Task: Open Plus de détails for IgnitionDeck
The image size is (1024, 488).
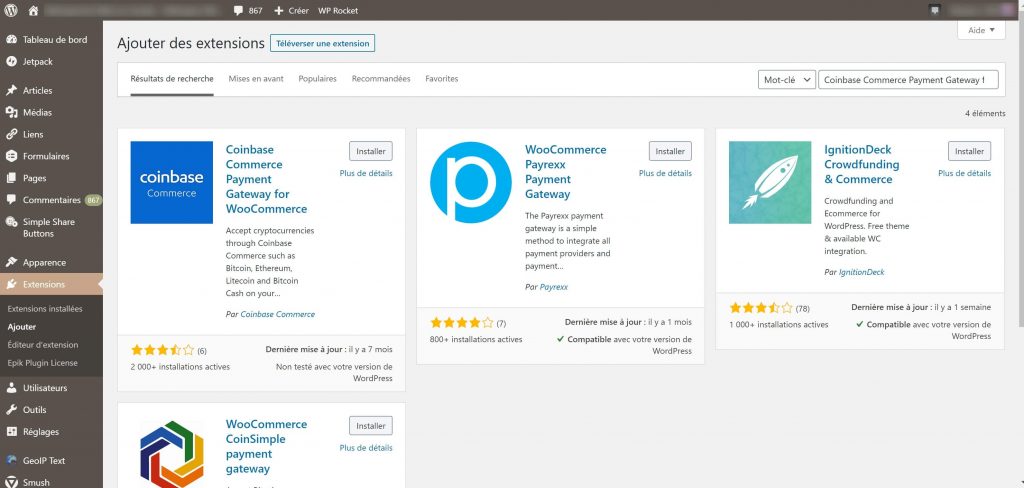Action: 964,173
